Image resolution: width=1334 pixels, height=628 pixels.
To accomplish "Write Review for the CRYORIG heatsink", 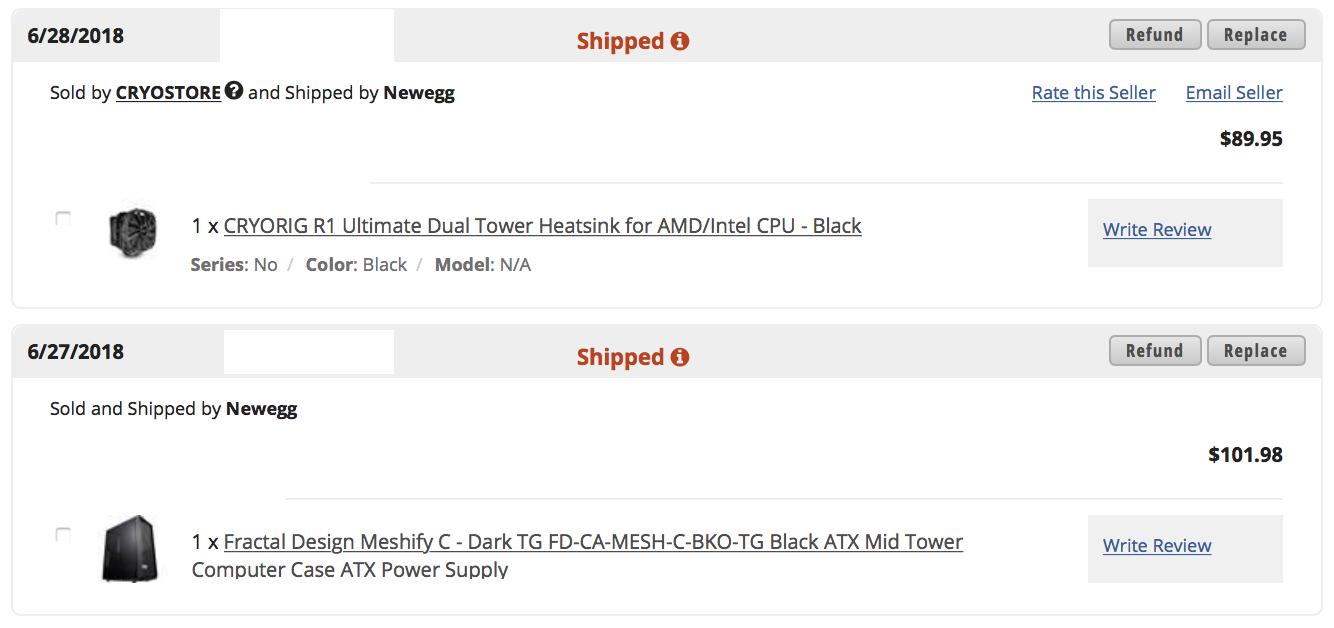I will point(1157,230).
